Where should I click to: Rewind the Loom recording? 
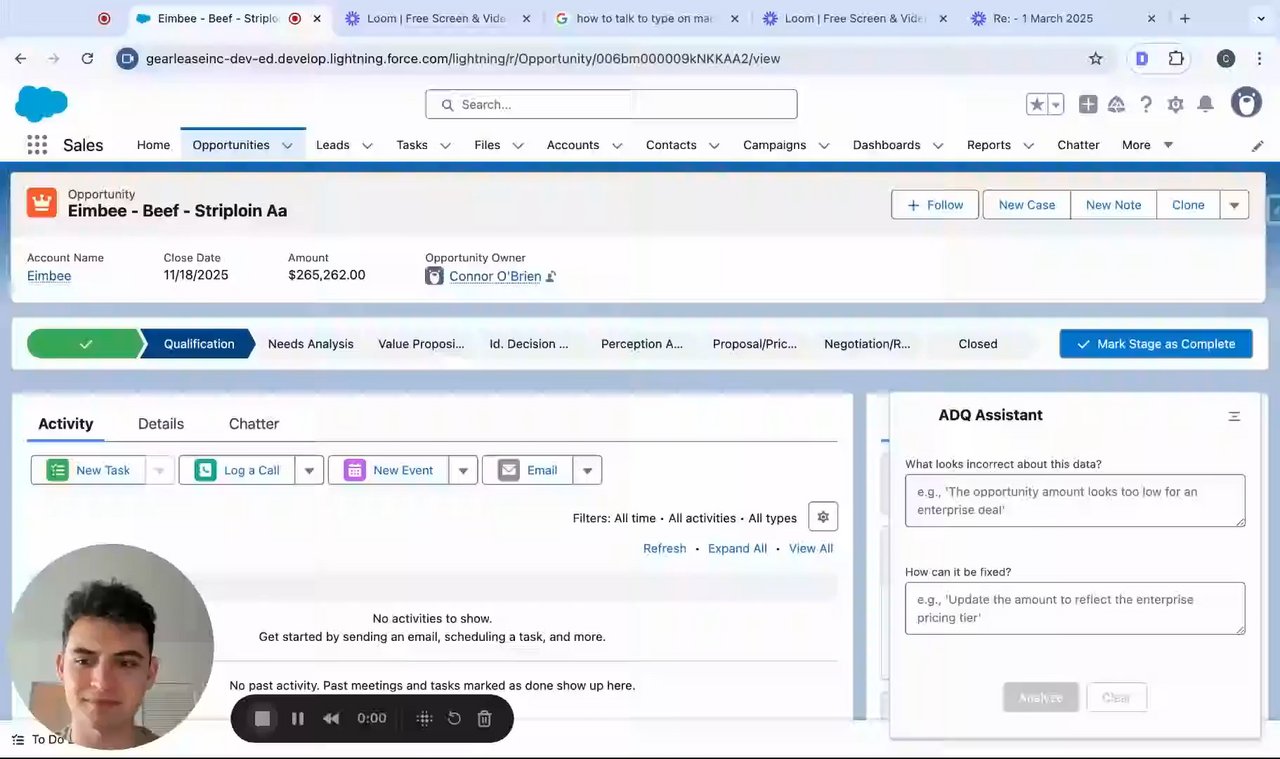331,718
